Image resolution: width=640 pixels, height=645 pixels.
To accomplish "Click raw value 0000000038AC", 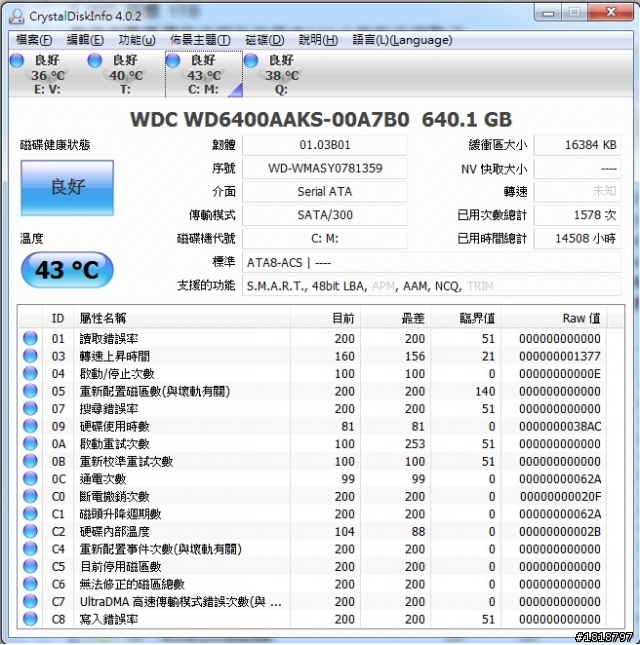I will [560, 427].
